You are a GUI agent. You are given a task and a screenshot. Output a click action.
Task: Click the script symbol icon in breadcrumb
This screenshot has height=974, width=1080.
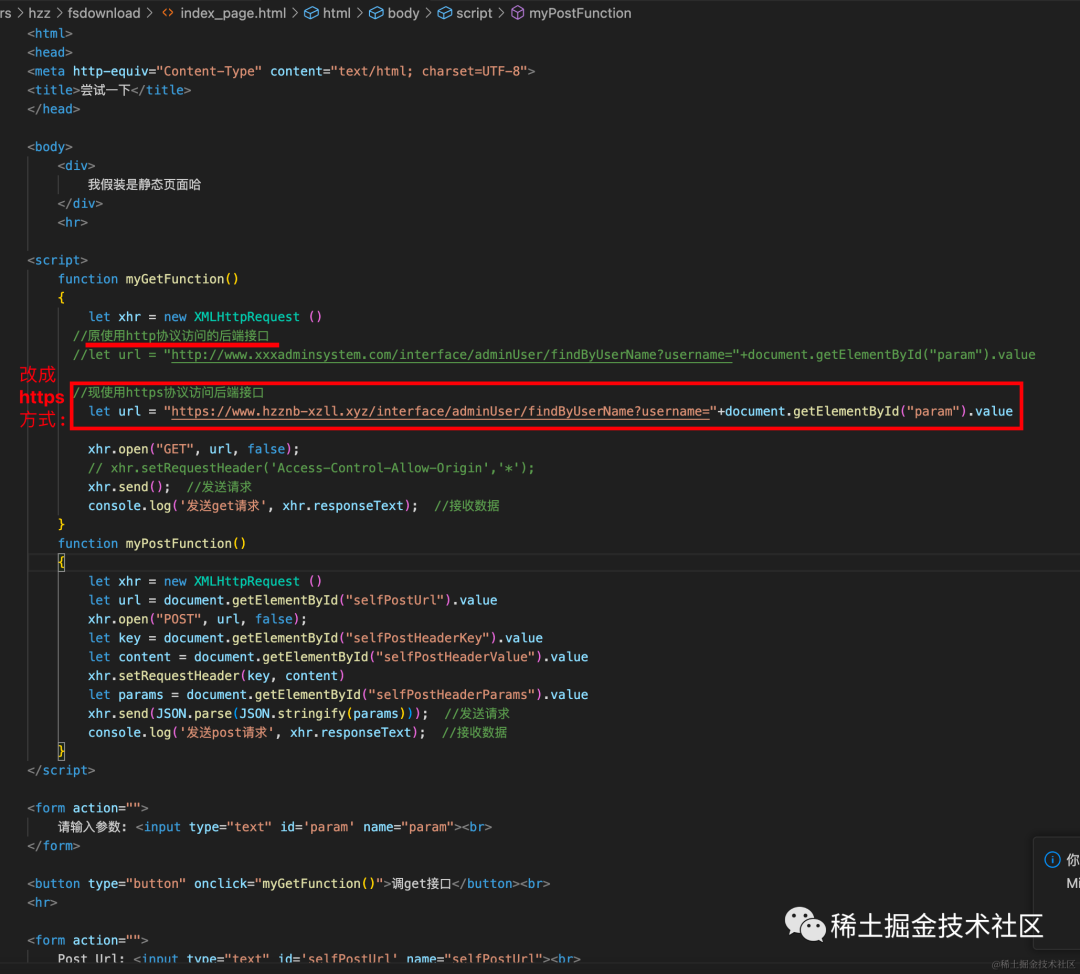pyautogui.click(x=445, y=13)
